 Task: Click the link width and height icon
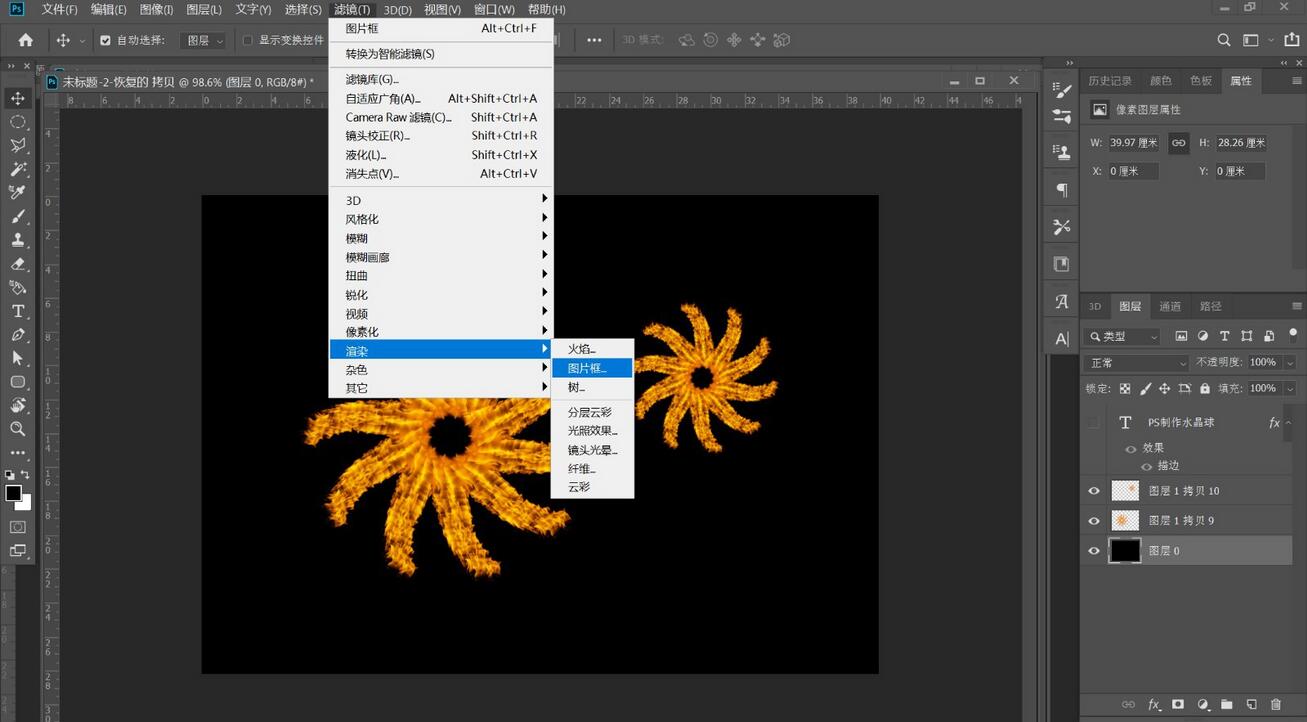tap(1179, 143)
